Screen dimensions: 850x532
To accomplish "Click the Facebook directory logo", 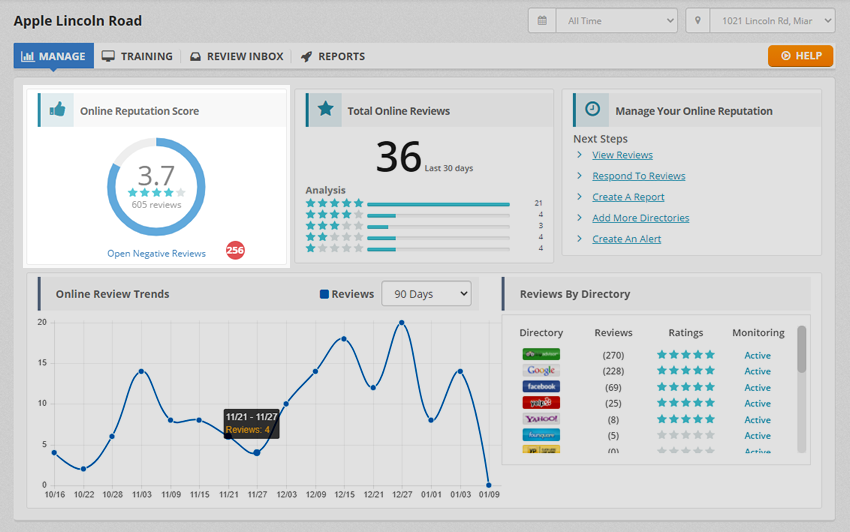I will (x=541, y=387).
